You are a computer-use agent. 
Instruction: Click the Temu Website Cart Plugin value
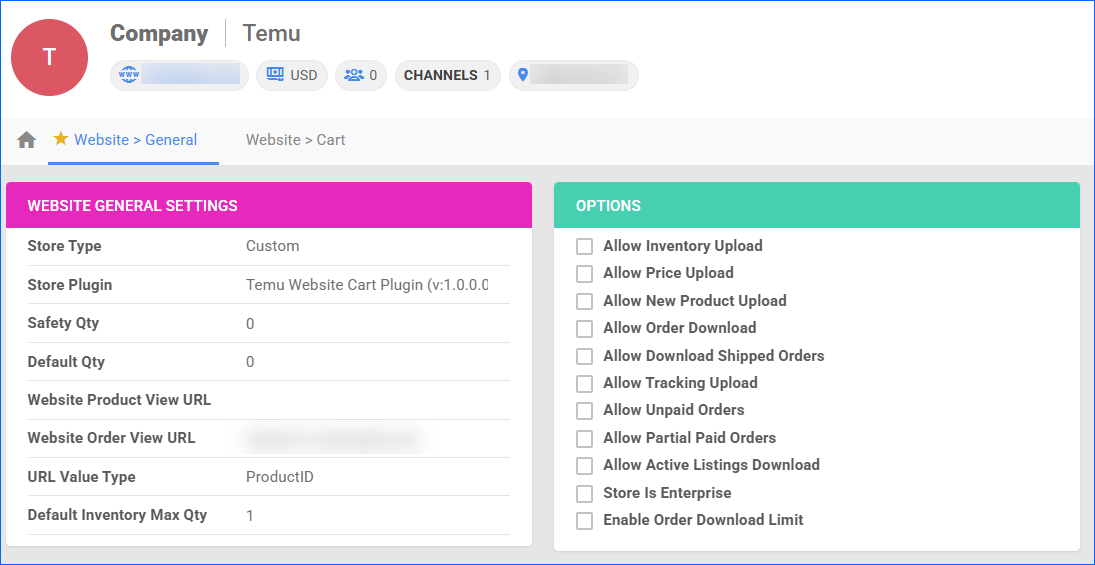367,285
